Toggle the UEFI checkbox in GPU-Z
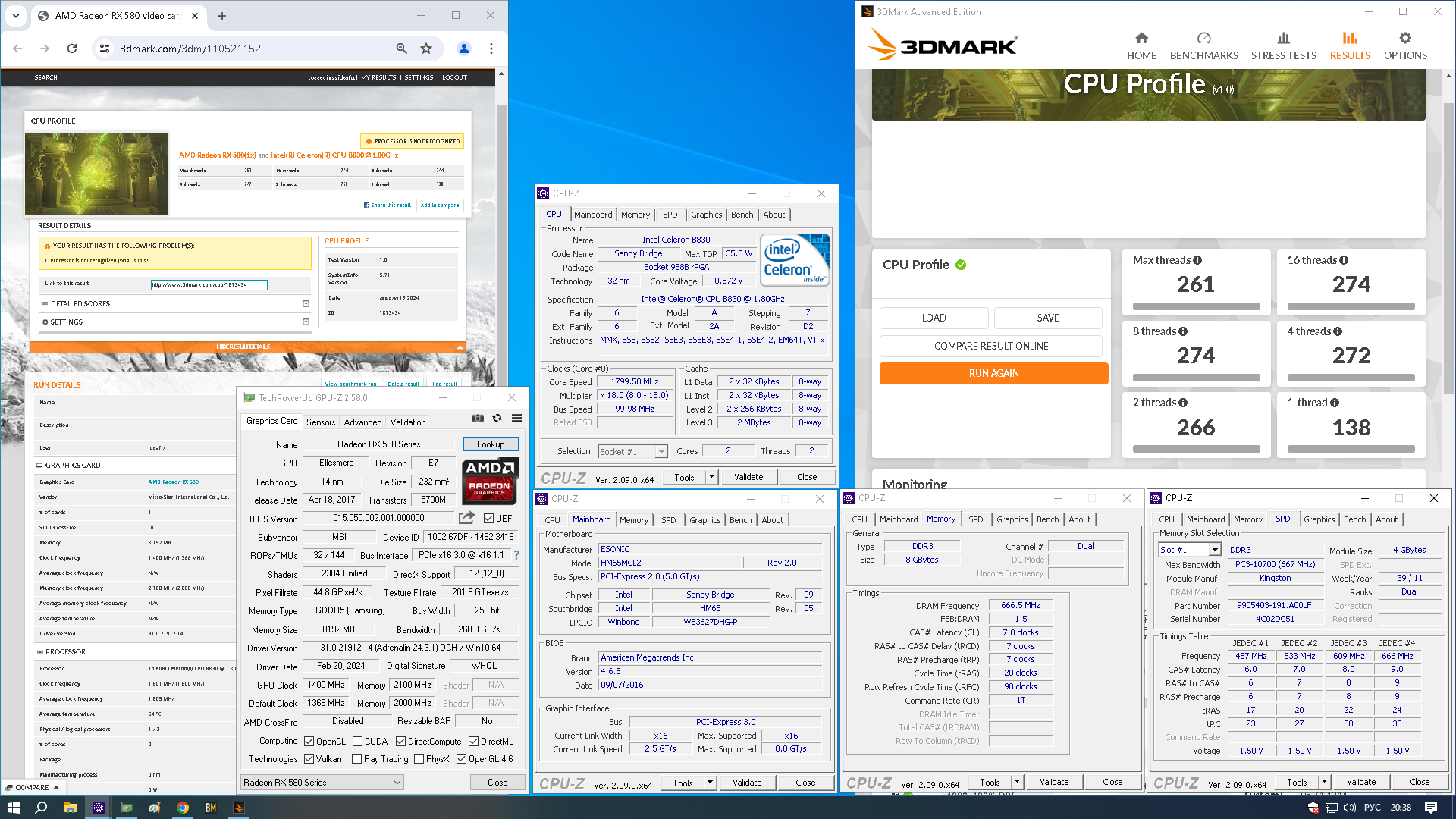This screenshot has height=819, width=1456. point(488,519)
